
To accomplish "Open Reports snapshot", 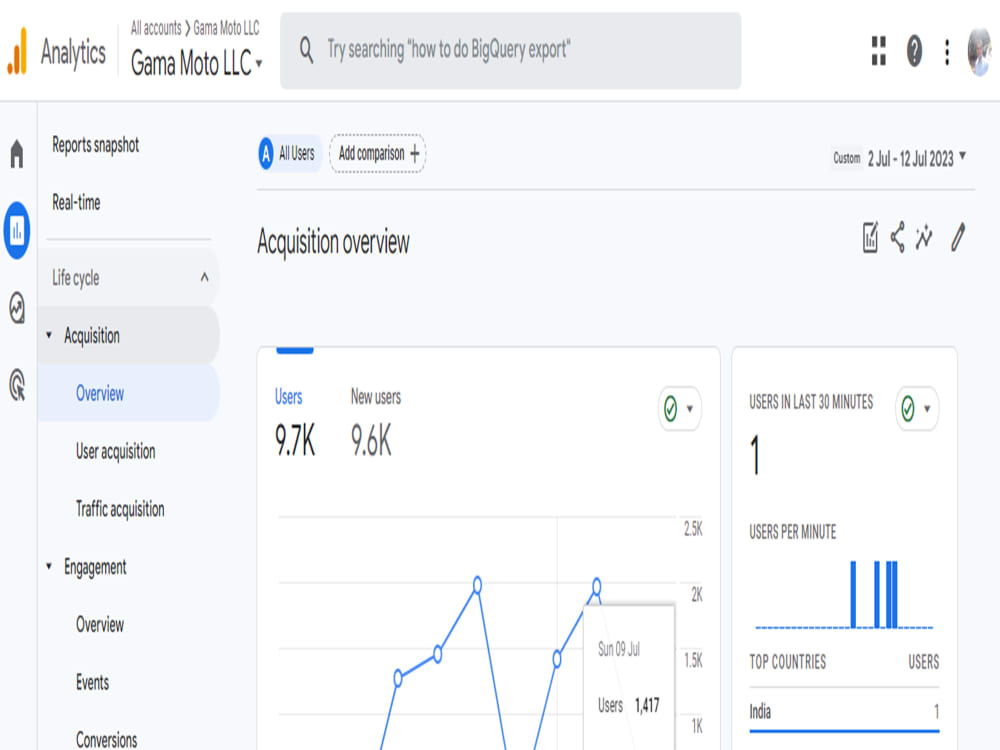I will (96, 145).
